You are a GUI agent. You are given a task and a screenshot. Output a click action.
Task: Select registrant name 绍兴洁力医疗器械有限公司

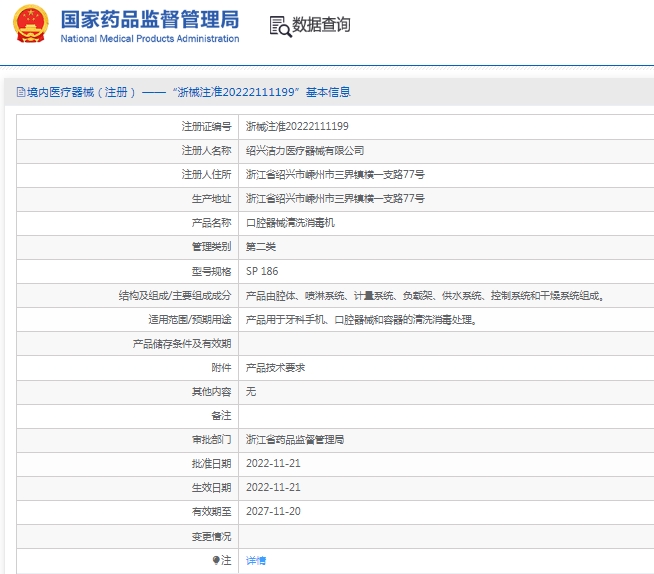[x=305, y=150]
